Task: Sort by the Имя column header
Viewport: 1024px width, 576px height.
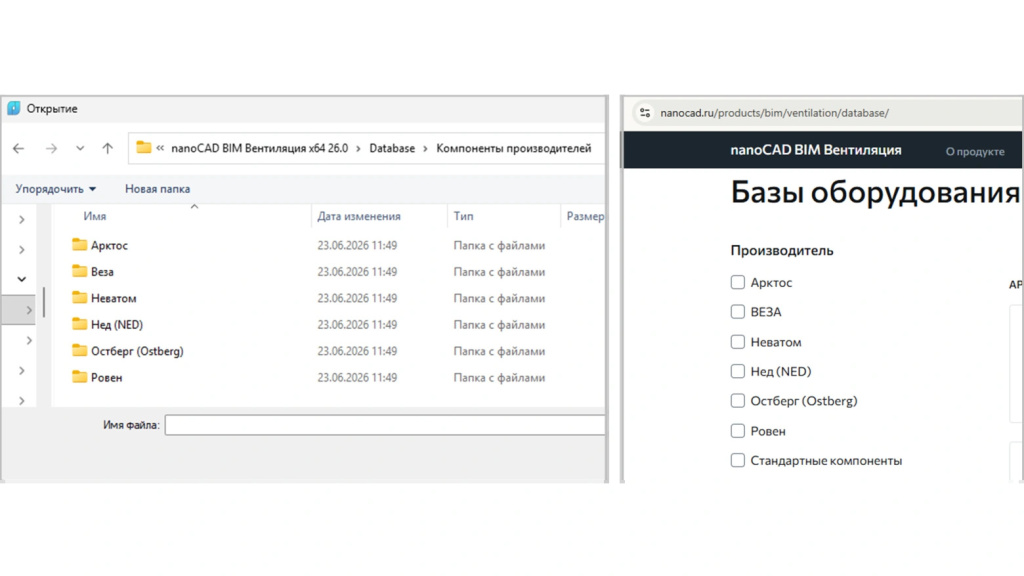Action: coord(95,216)
